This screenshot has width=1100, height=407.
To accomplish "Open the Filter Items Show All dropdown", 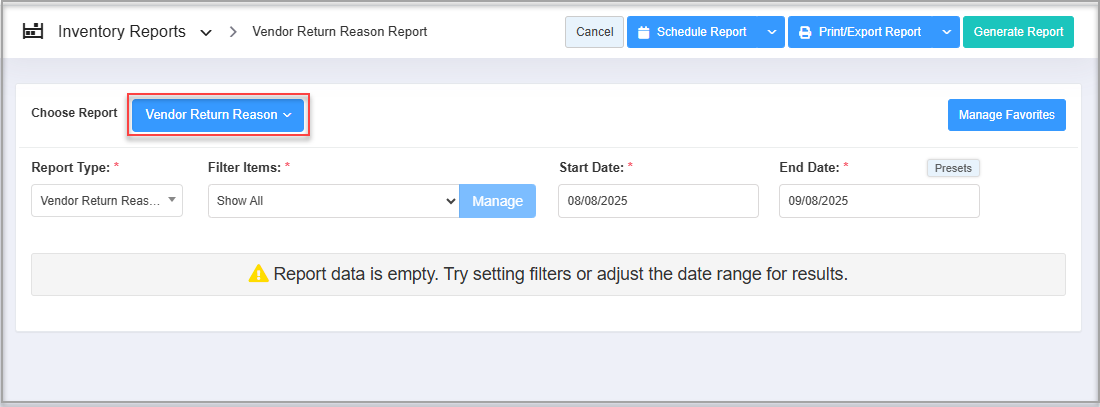I will pos(333,201).
